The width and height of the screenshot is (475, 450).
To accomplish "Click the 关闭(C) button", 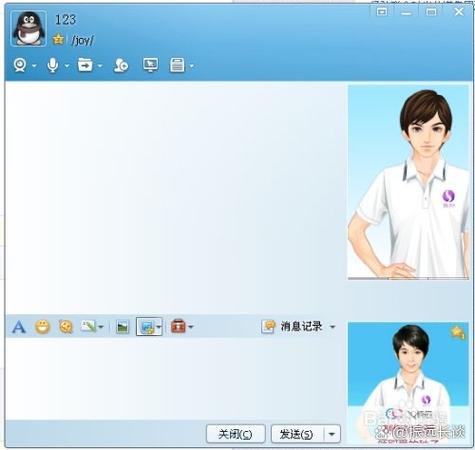I will [236, 434].
